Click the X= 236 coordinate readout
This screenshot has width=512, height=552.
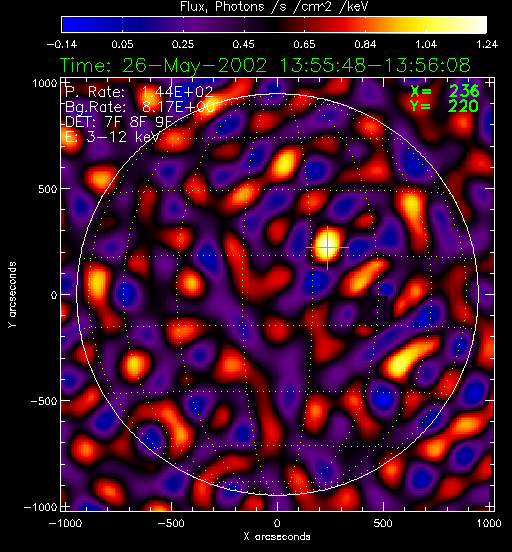[x=444, y=91]
